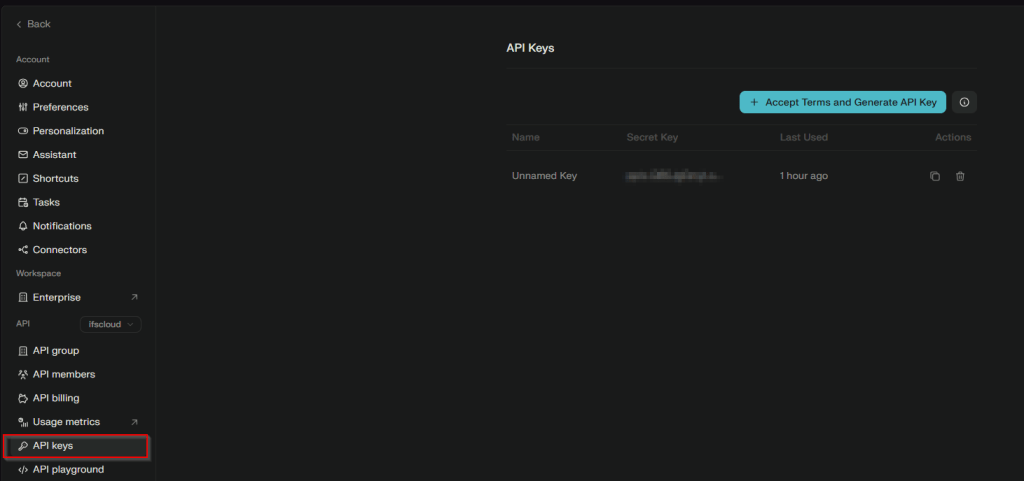Open the ifscloud API group dropdown

click(111, 324)
